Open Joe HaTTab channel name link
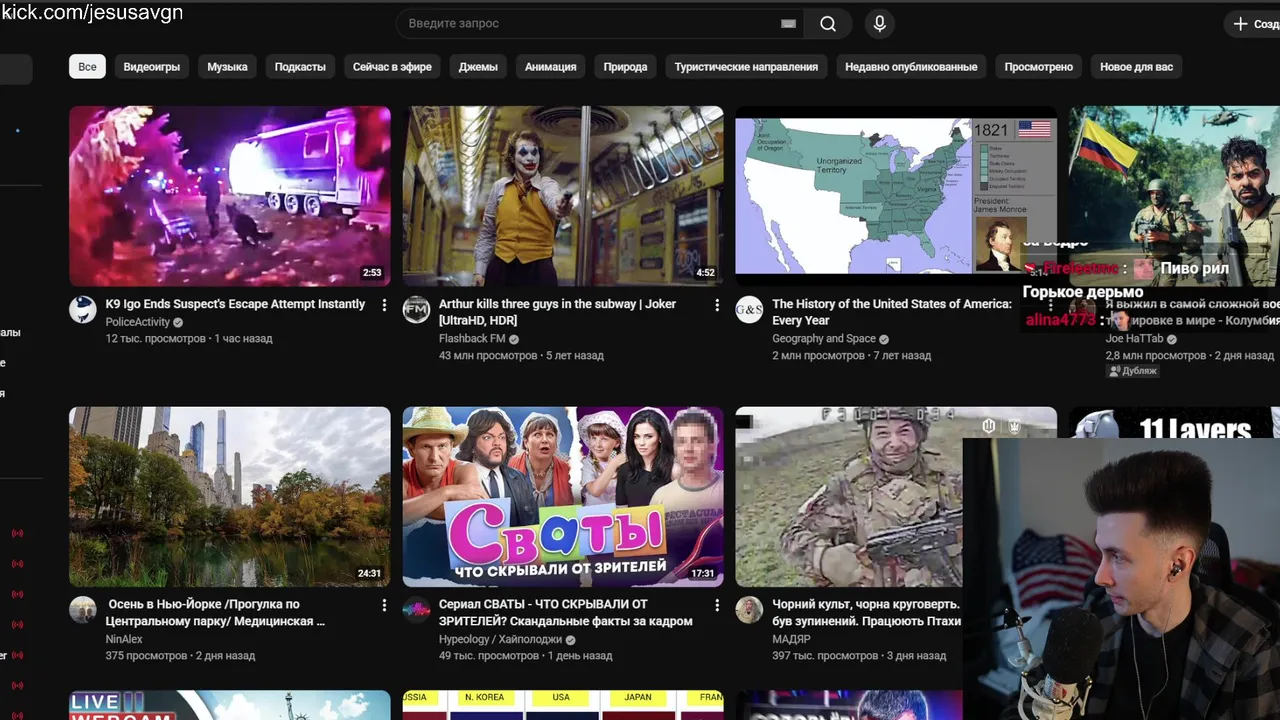The image size is (1280, 720). tap(1135, 339)
